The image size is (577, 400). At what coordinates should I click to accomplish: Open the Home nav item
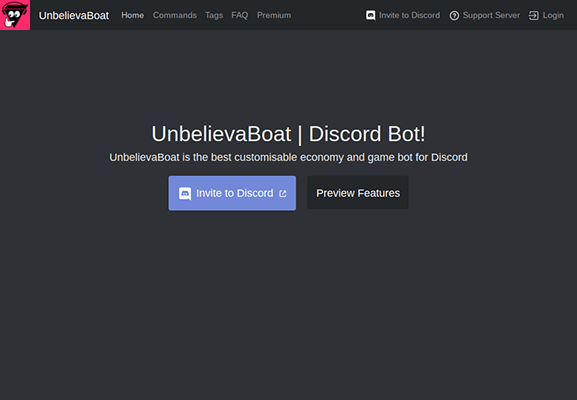(x=132, y=15)
